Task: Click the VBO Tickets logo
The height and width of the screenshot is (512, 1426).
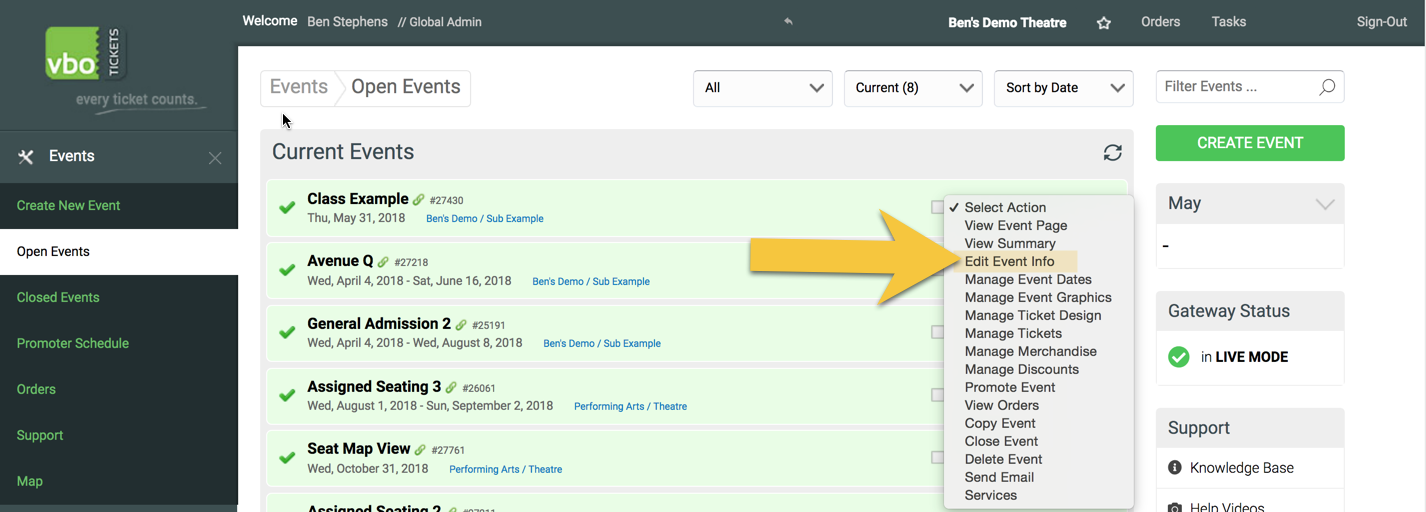Action: 87,54
